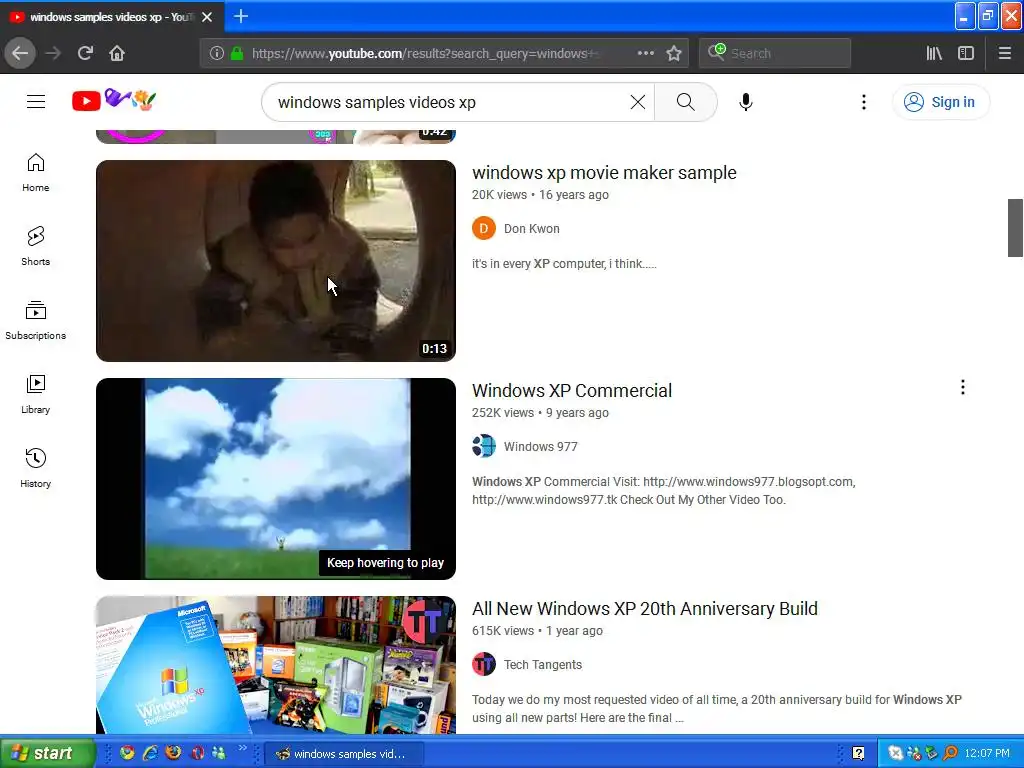This screenshot has height=768, width=1024.
Task: Open Library in sidebar
Action: coord(35,394)
